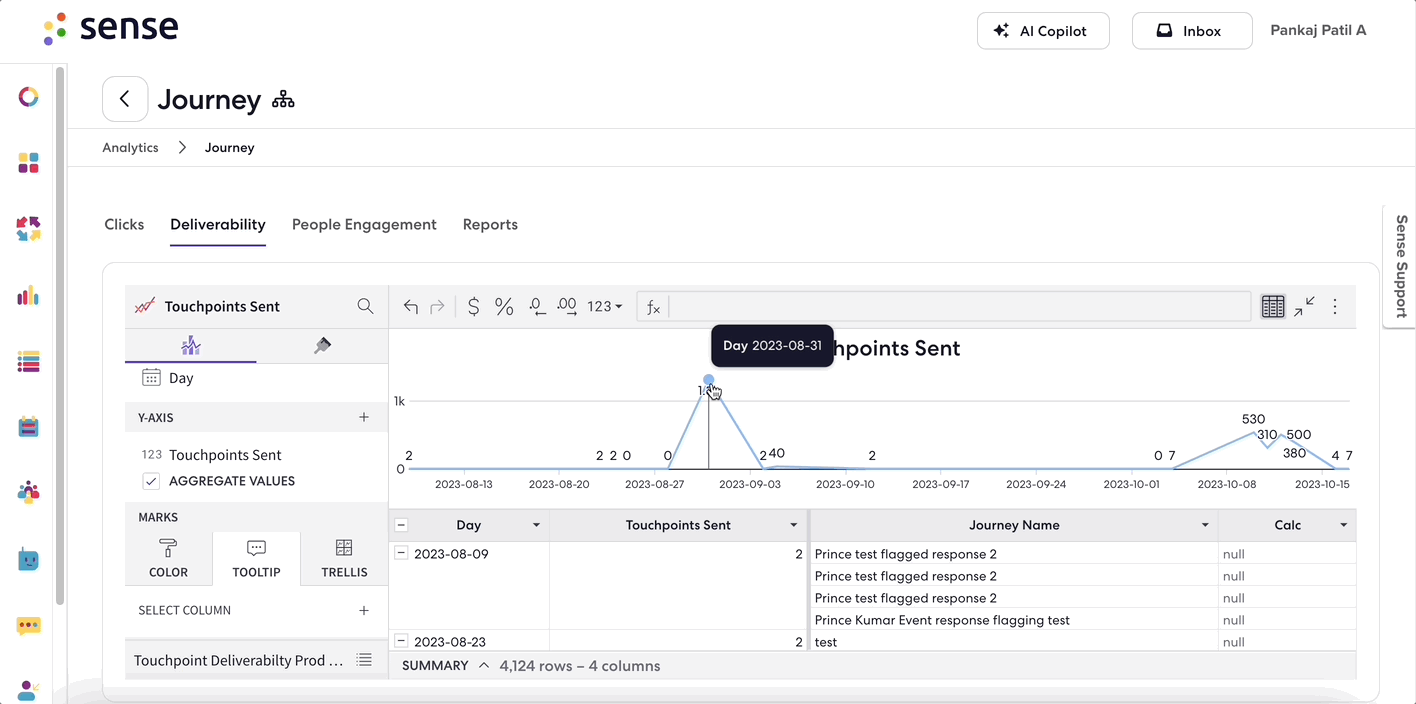Open the Pankaj Patil A profile
Image resolution: width=1416 pixels, height=704 pixels.
tap(1318, 30)
